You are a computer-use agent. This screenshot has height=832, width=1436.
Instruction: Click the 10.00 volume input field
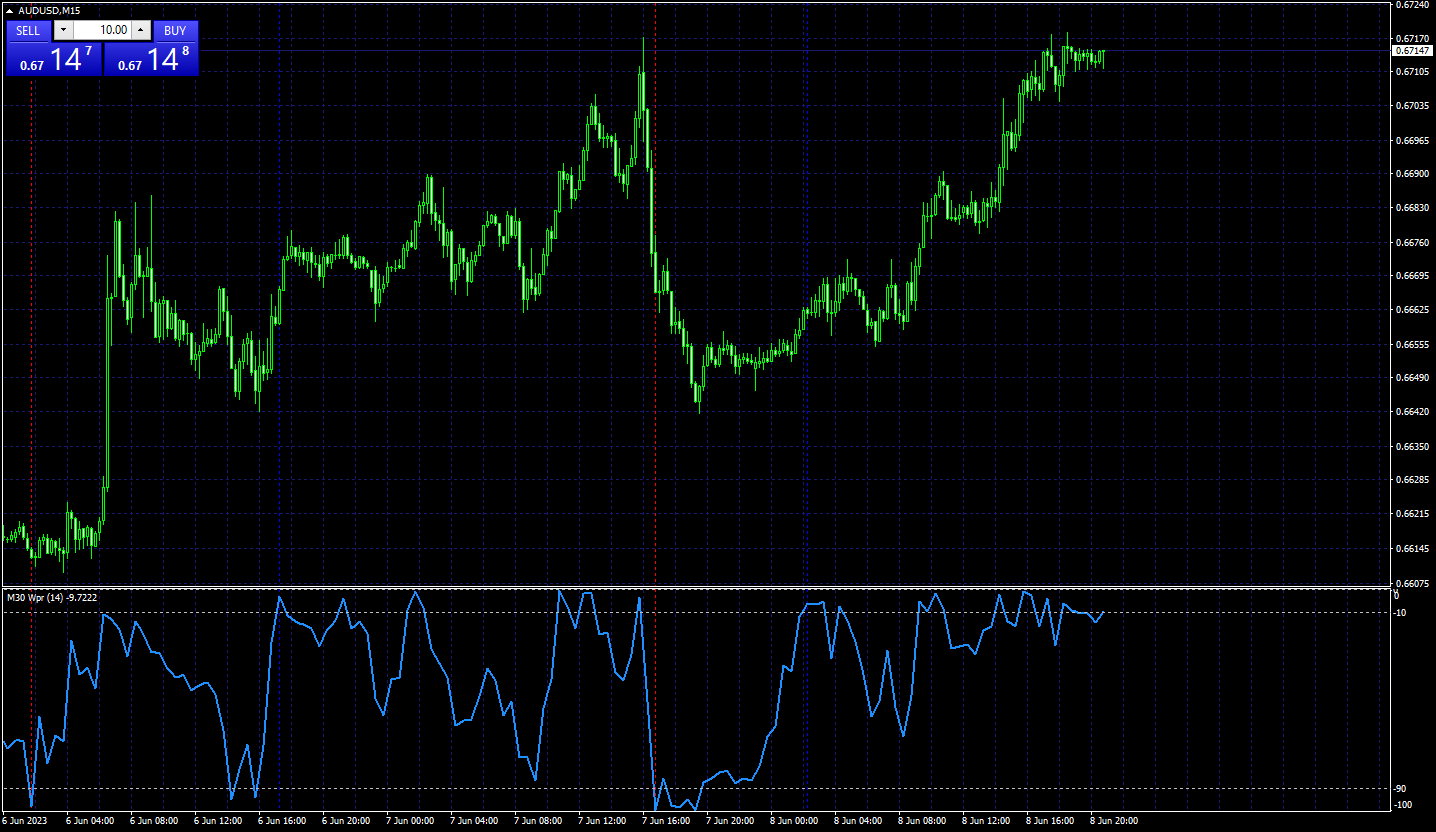pos(102,31)
